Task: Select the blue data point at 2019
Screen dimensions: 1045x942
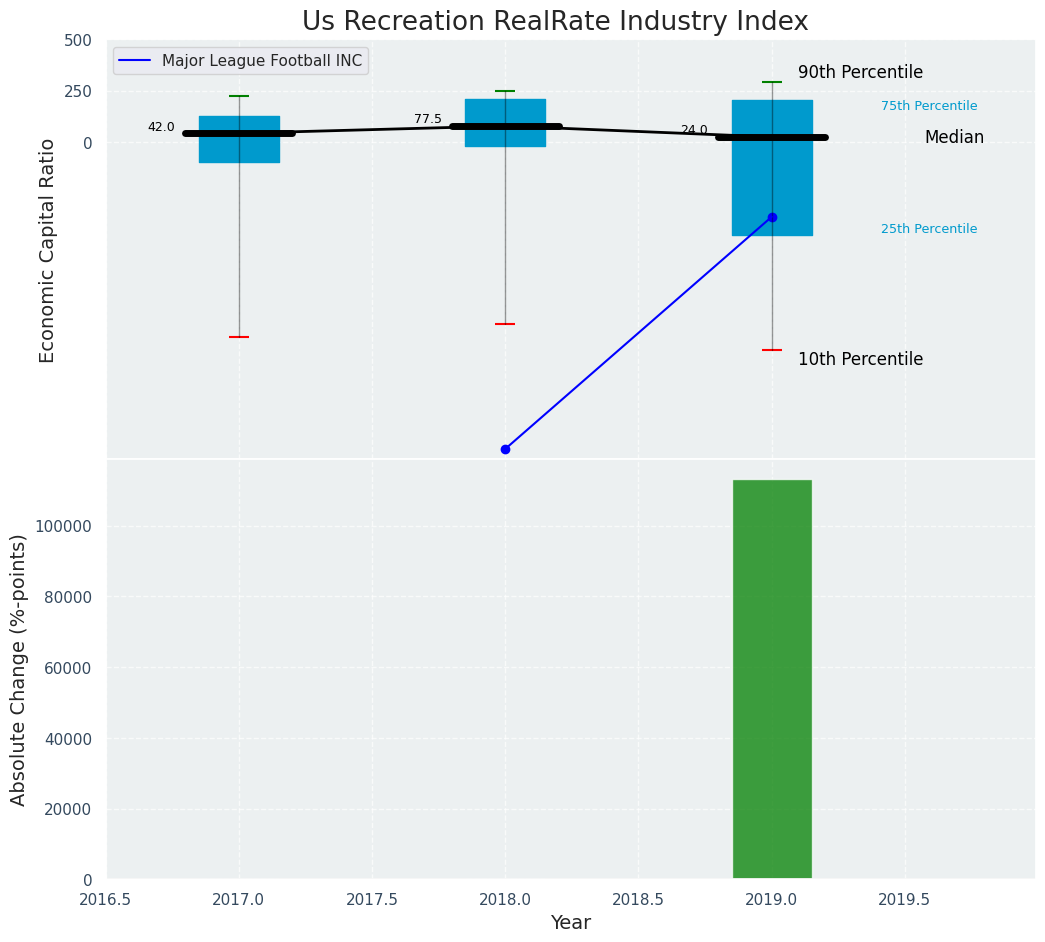Action: pos(772,217)
